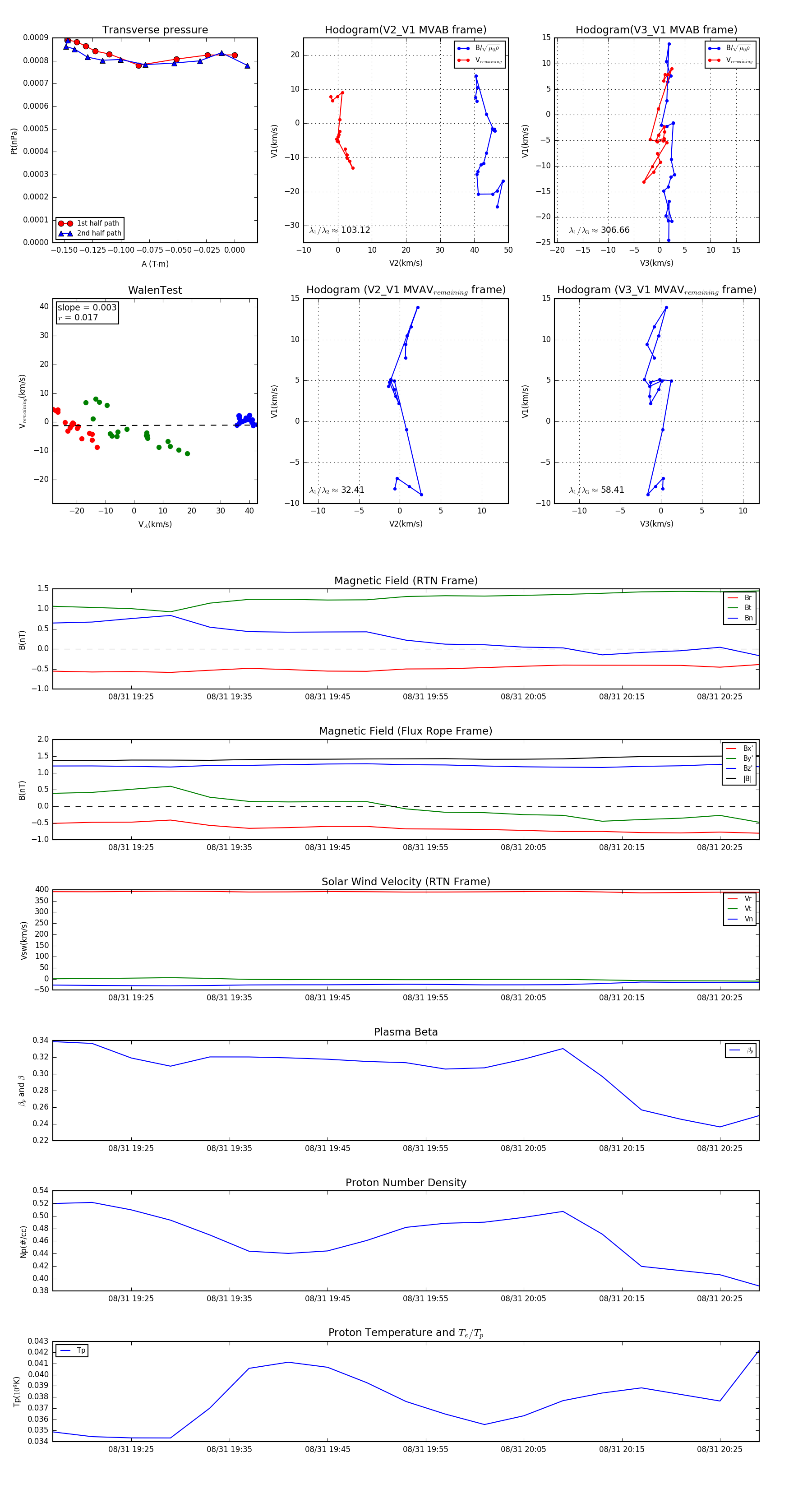Click "08/31 19:25" tick under Proton Temperature plot
The height and width of the screenshot is (1489, 812).
click(131, 1449)
